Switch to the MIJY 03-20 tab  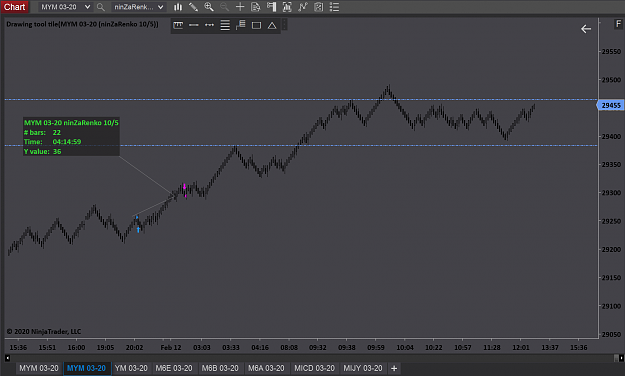pyautogui.click(x=363, y=368)
